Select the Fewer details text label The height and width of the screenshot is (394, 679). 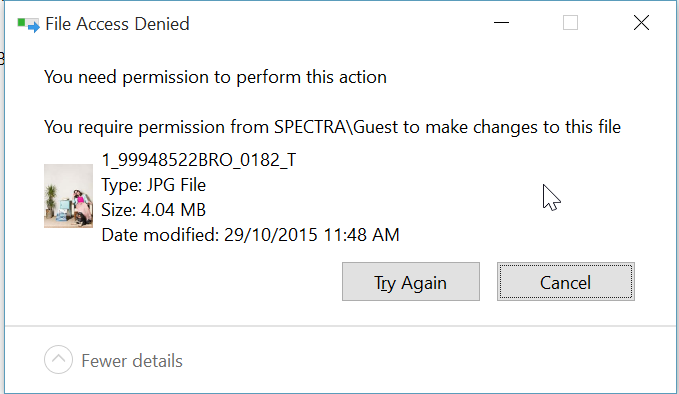(x=132, y=361)
